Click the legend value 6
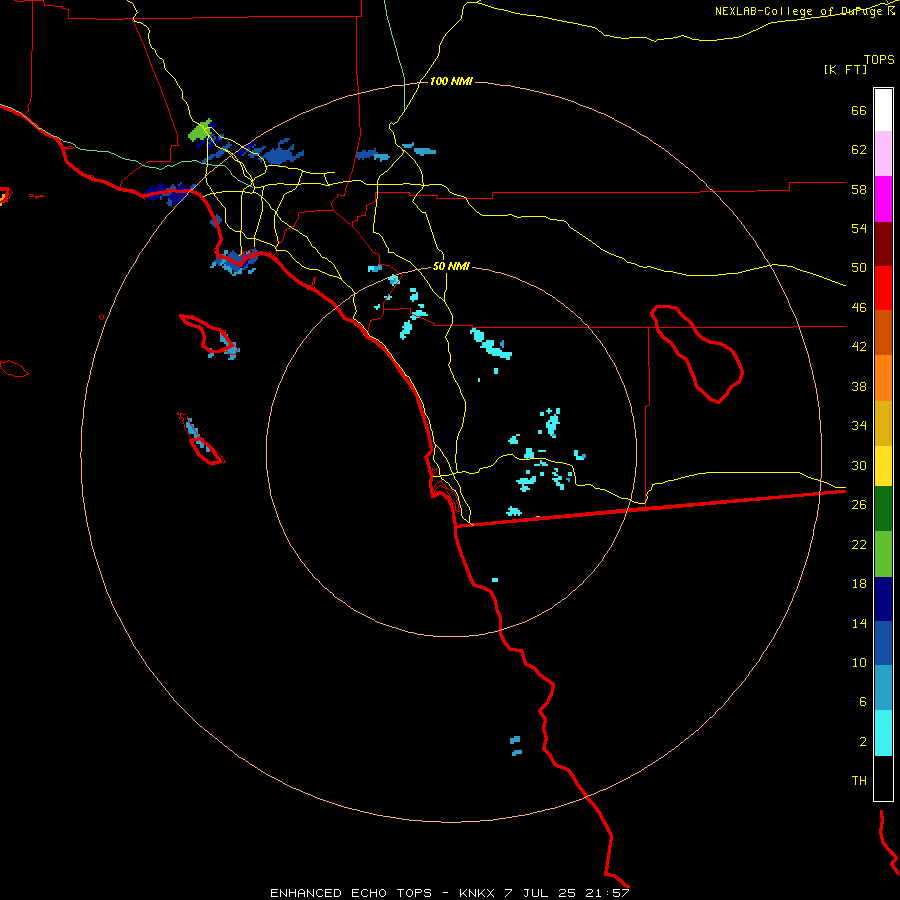 [863, 702]
